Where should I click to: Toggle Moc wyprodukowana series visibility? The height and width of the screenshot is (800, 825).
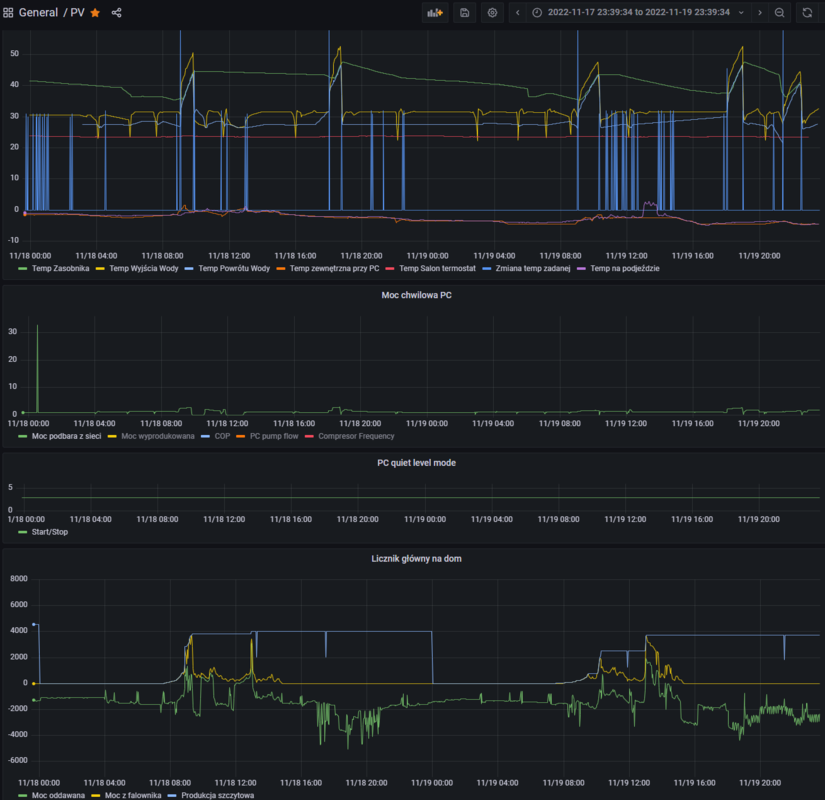157,436
